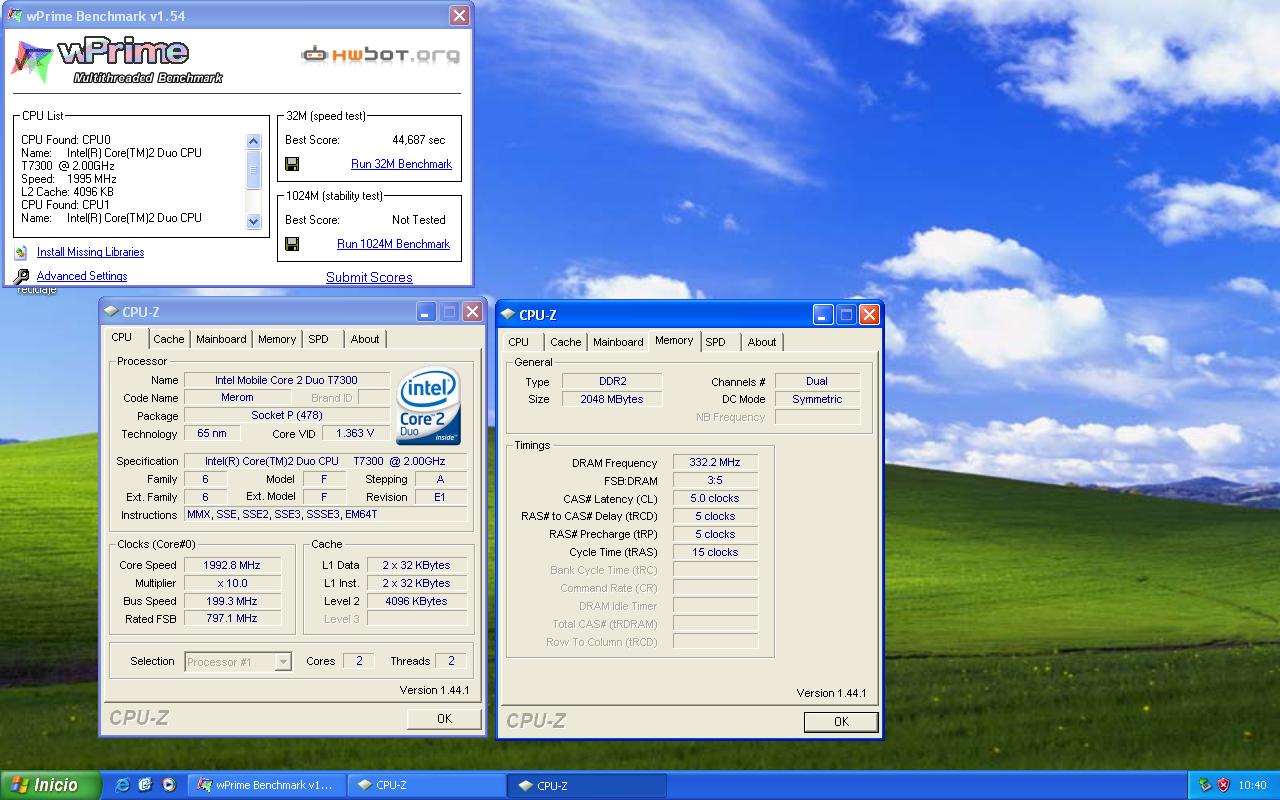This screenshot has height=800, width=1280.
Task: Click the save icon beside Run 1024M Benchmark
Action: (292, 244)
